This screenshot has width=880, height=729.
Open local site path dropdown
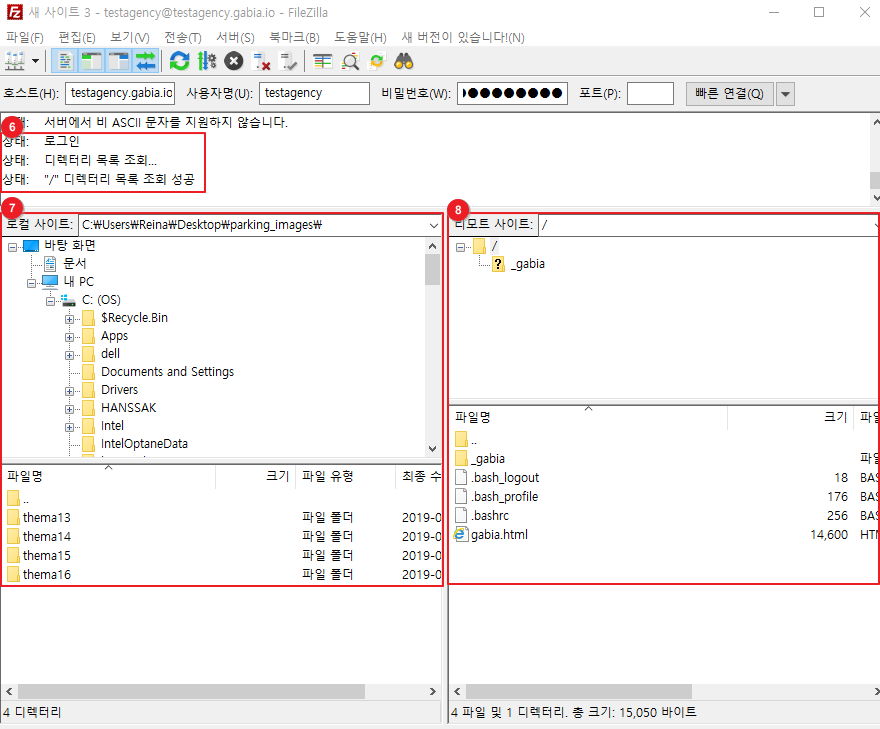click(433, 225)
